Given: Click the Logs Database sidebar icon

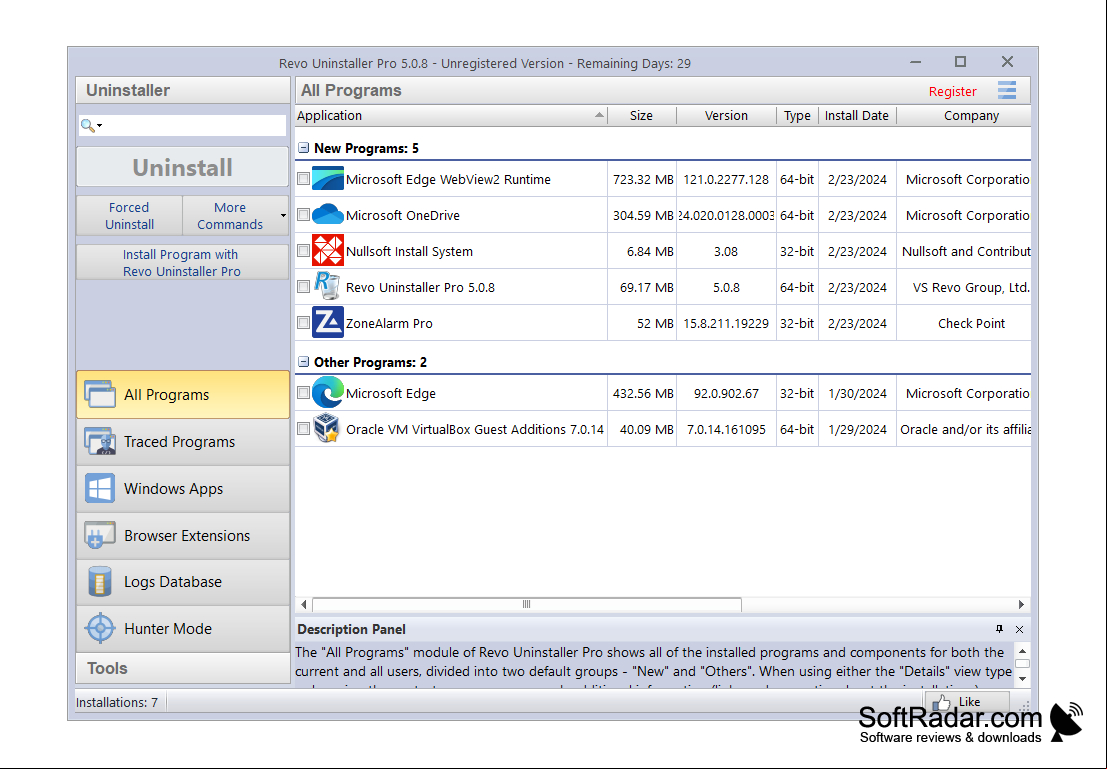Looking at the screenshot, I should (100, 582).
